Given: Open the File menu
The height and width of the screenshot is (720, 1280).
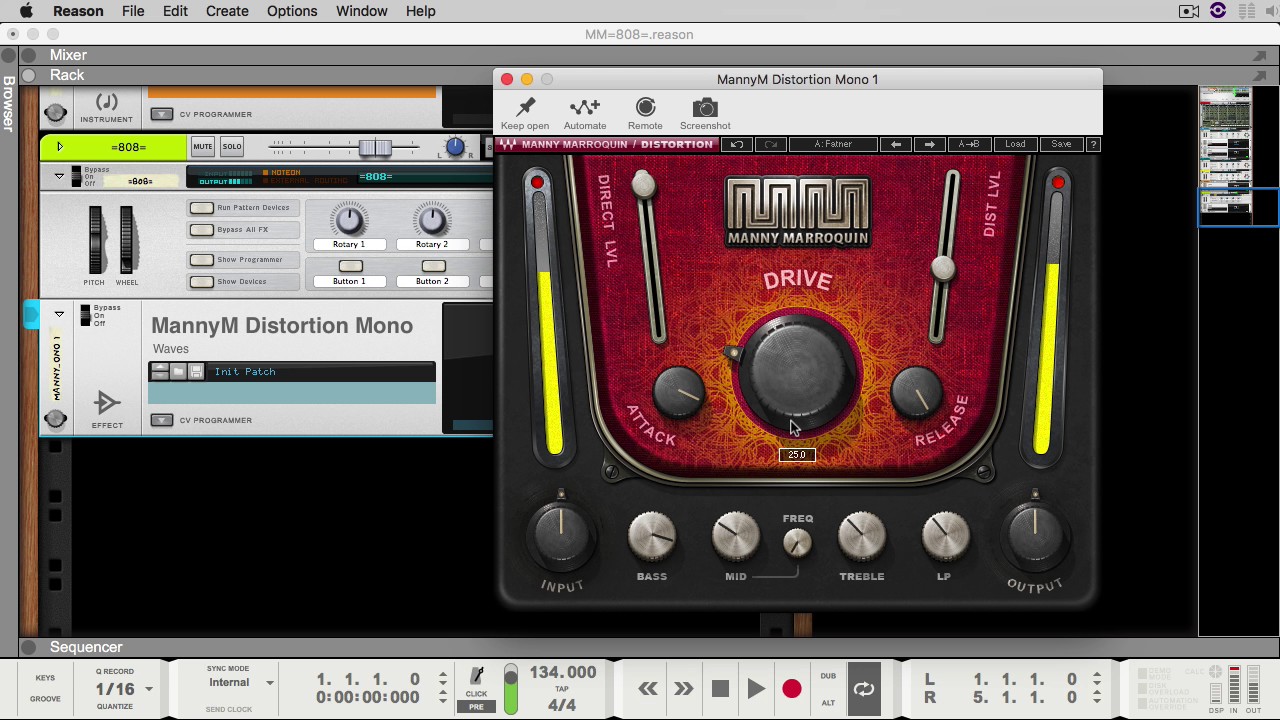Looking at the screenshot, I should coord(133,11).
